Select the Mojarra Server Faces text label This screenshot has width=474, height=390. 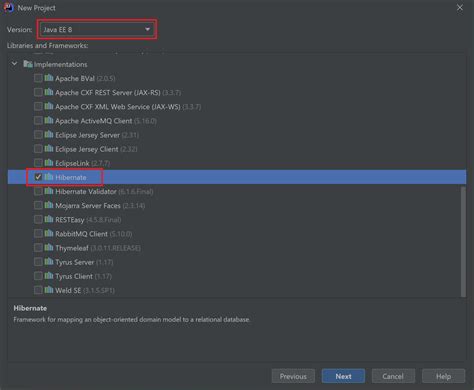pos(88,206)
